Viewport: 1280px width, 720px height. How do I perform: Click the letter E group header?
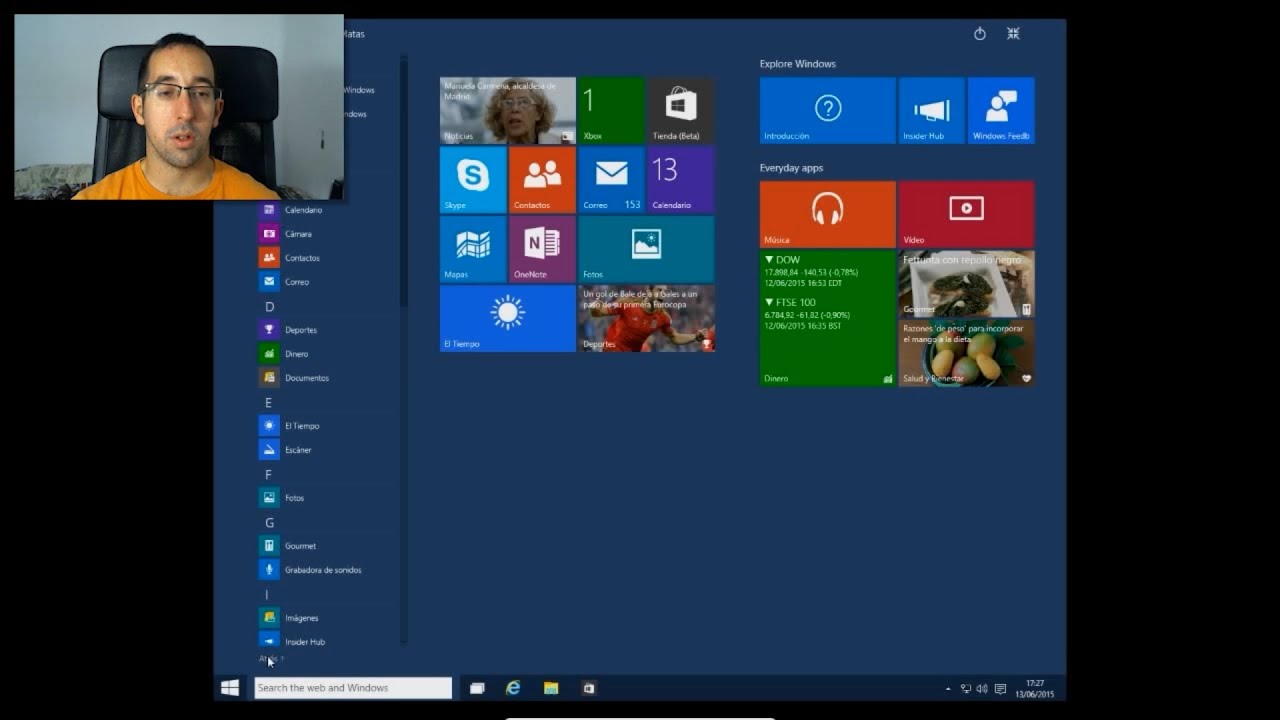click(x=268, y=402)
